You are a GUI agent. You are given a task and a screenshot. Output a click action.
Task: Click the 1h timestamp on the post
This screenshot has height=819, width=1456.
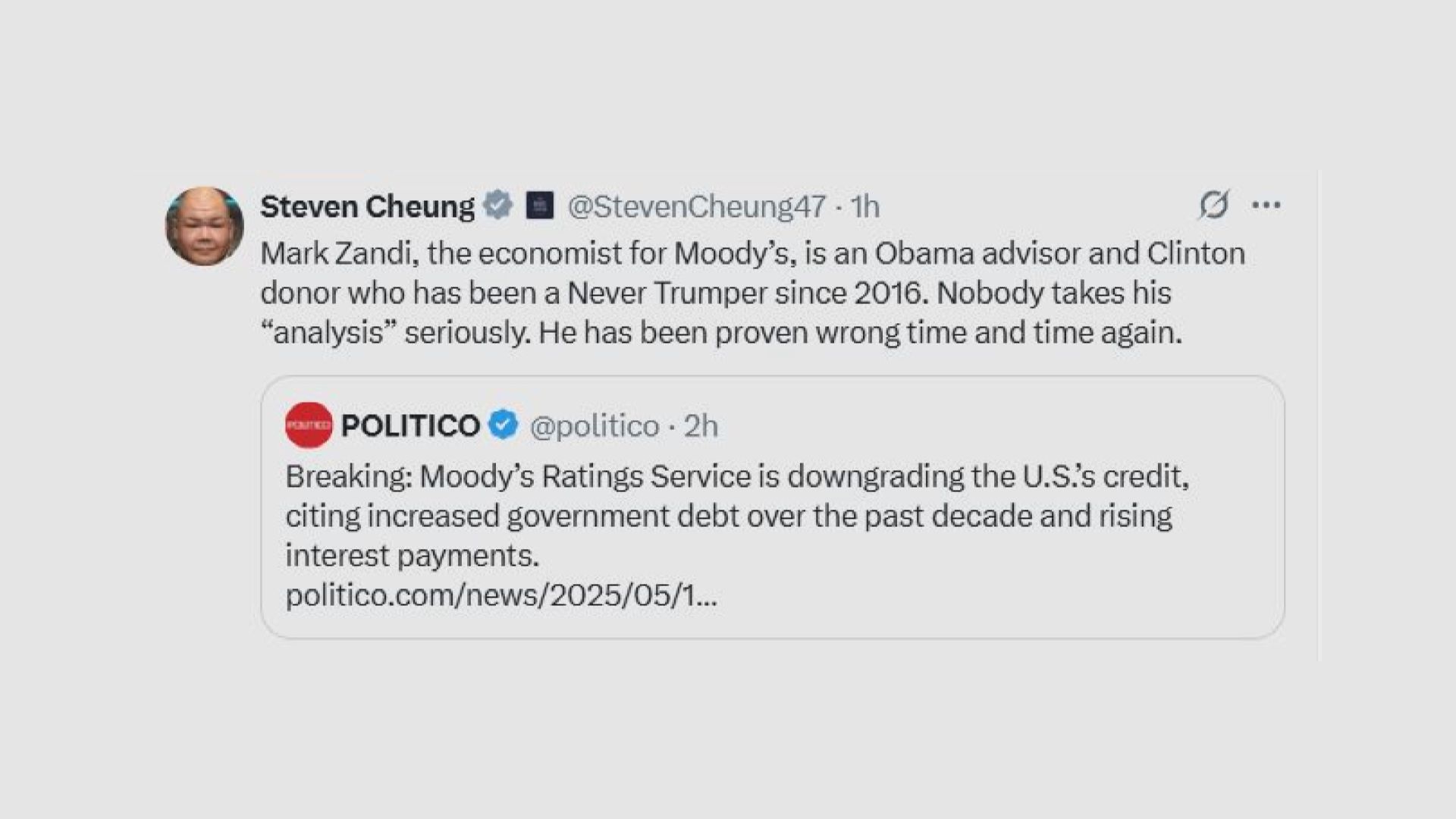pyautogui.click(x=864, y=206)
